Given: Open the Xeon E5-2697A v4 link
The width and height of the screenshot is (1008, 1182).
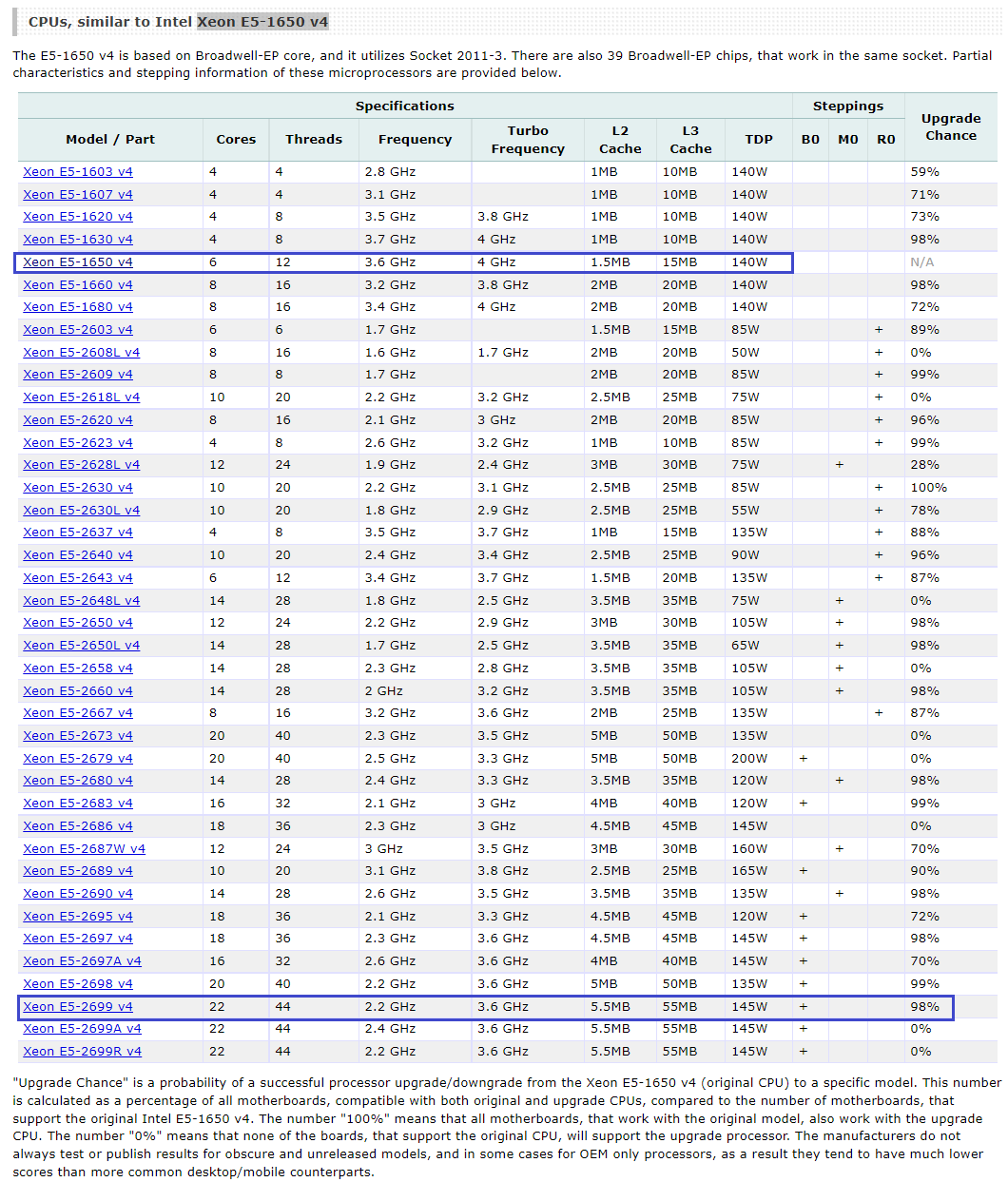Looking at the screenshot, I should (82, 961).
